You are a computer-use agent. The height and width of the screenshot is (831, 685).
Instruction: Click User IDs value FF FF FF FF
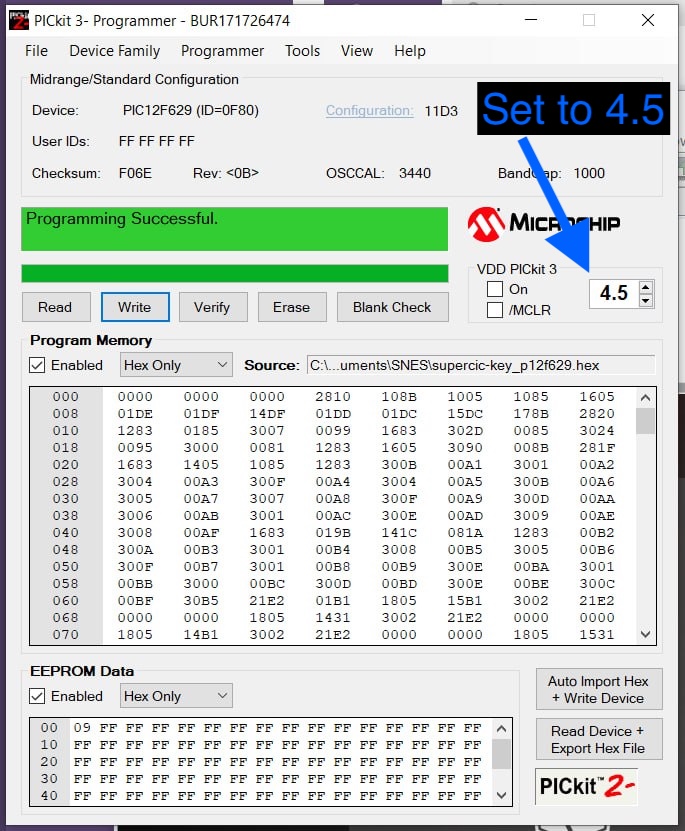click(156, 142)
